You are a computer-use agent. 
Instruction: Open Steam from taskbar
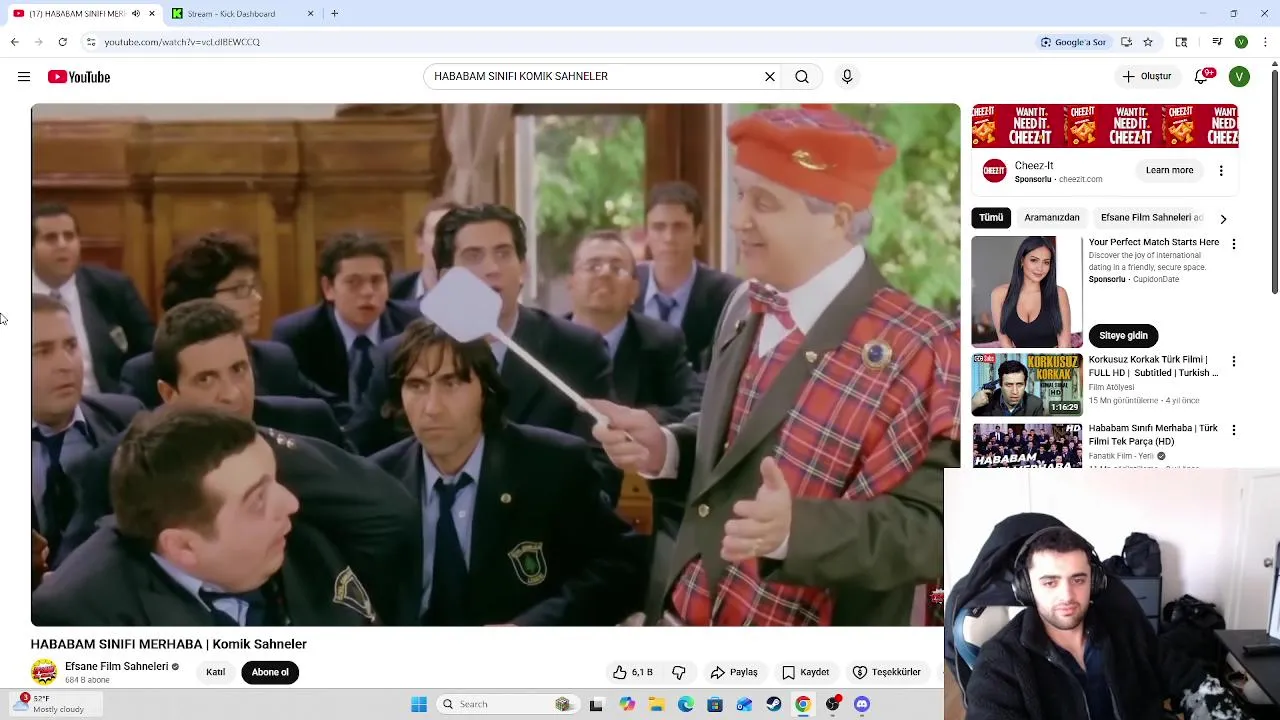tap(774, 704)
